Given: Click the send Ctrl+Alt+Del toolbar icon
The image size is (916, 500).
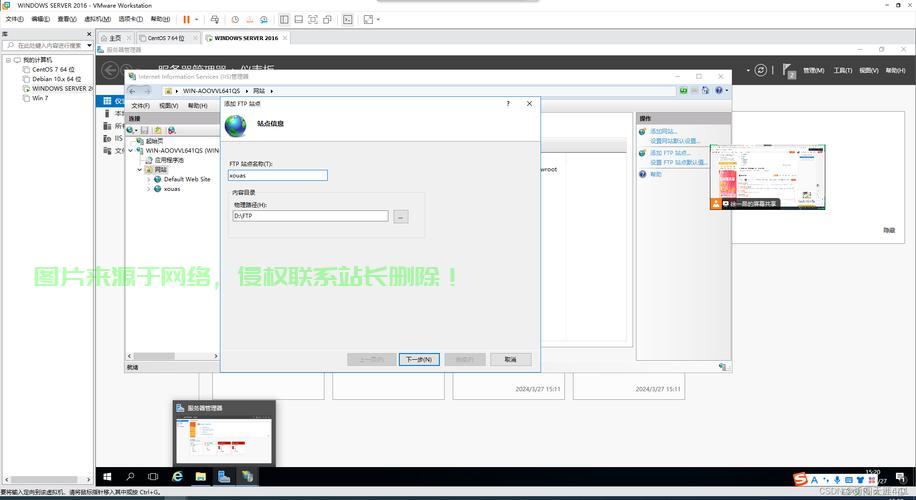Looking at the screenshot, I should click(214, 19).
